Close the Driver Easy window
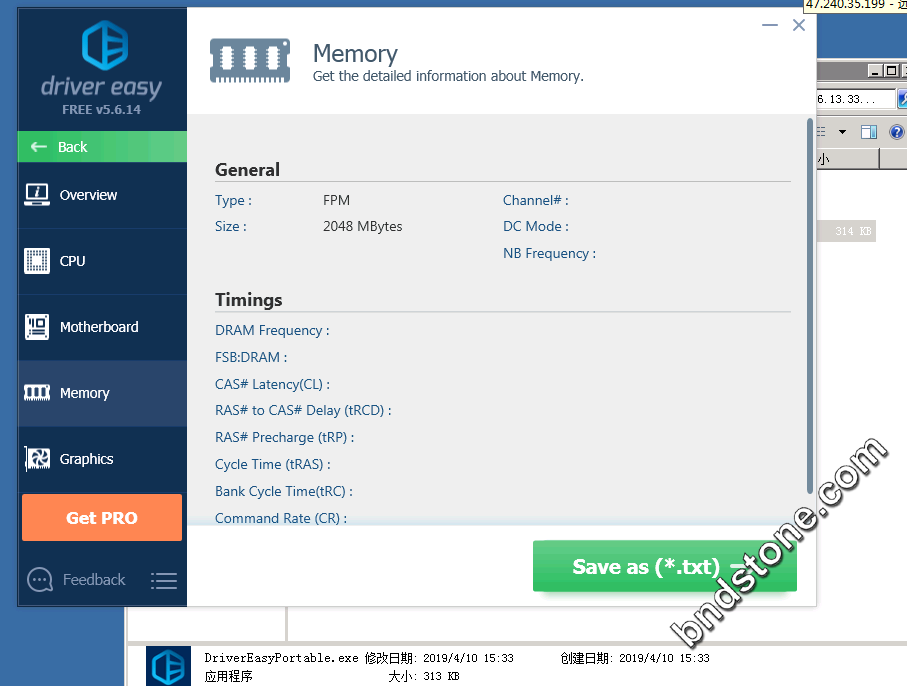 [x=799, y=26]
